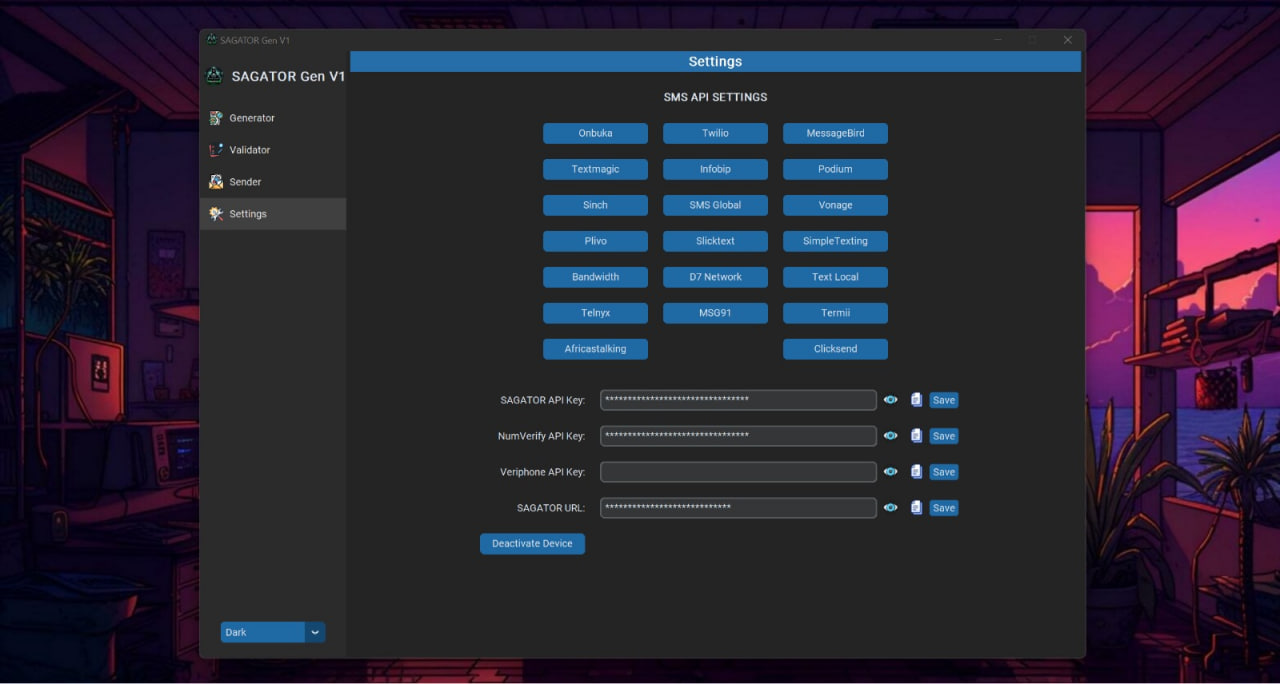This screenshot has width=1280, height=684.
Task: Open Bandwidth settings
Action: [x=595, y=277]
